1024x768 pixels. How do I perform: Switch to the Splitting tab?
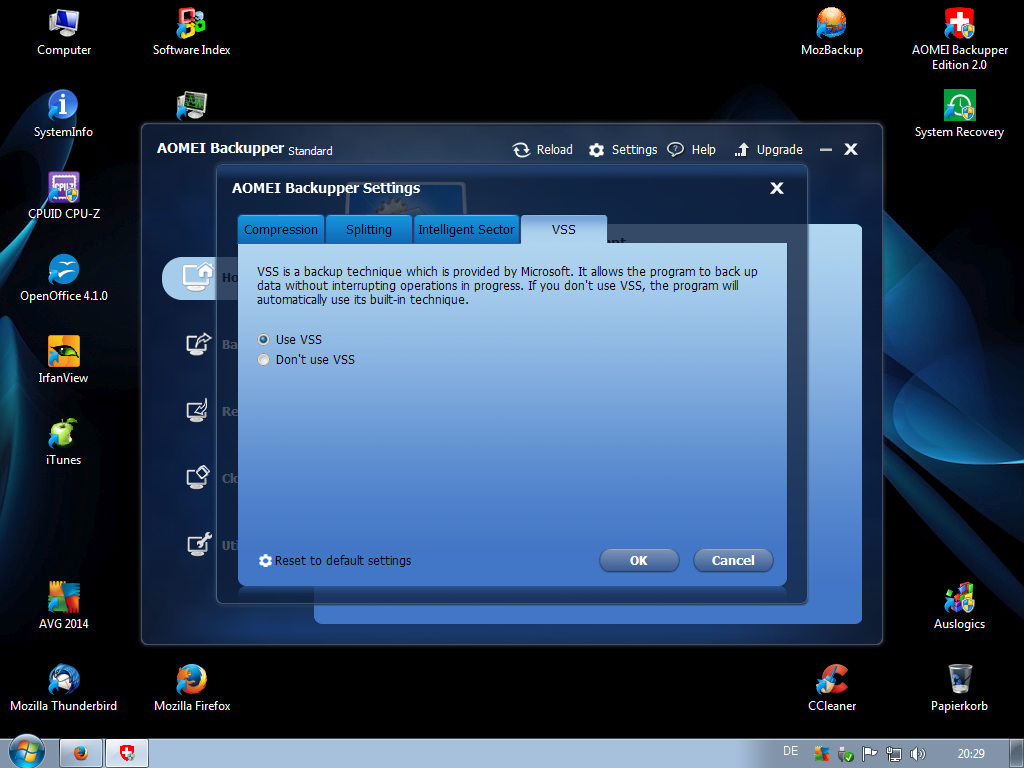coord(369,230)
